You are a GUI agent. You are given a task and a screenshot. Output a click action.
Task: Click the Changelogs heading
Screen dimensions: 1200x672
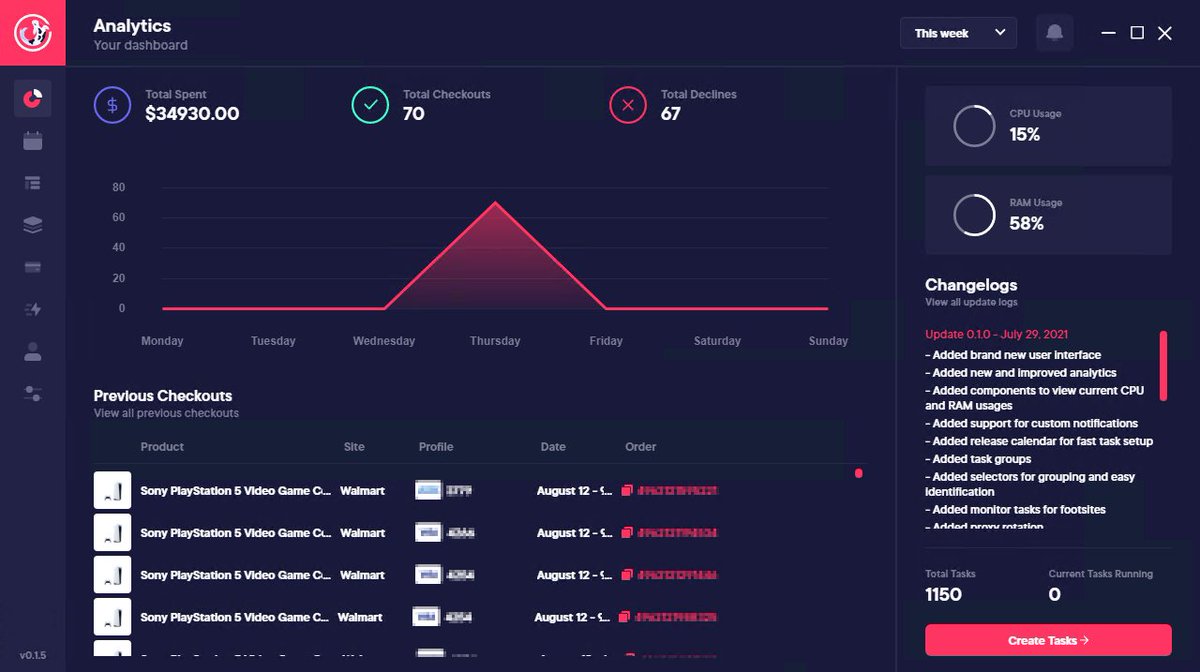point(971,285)
